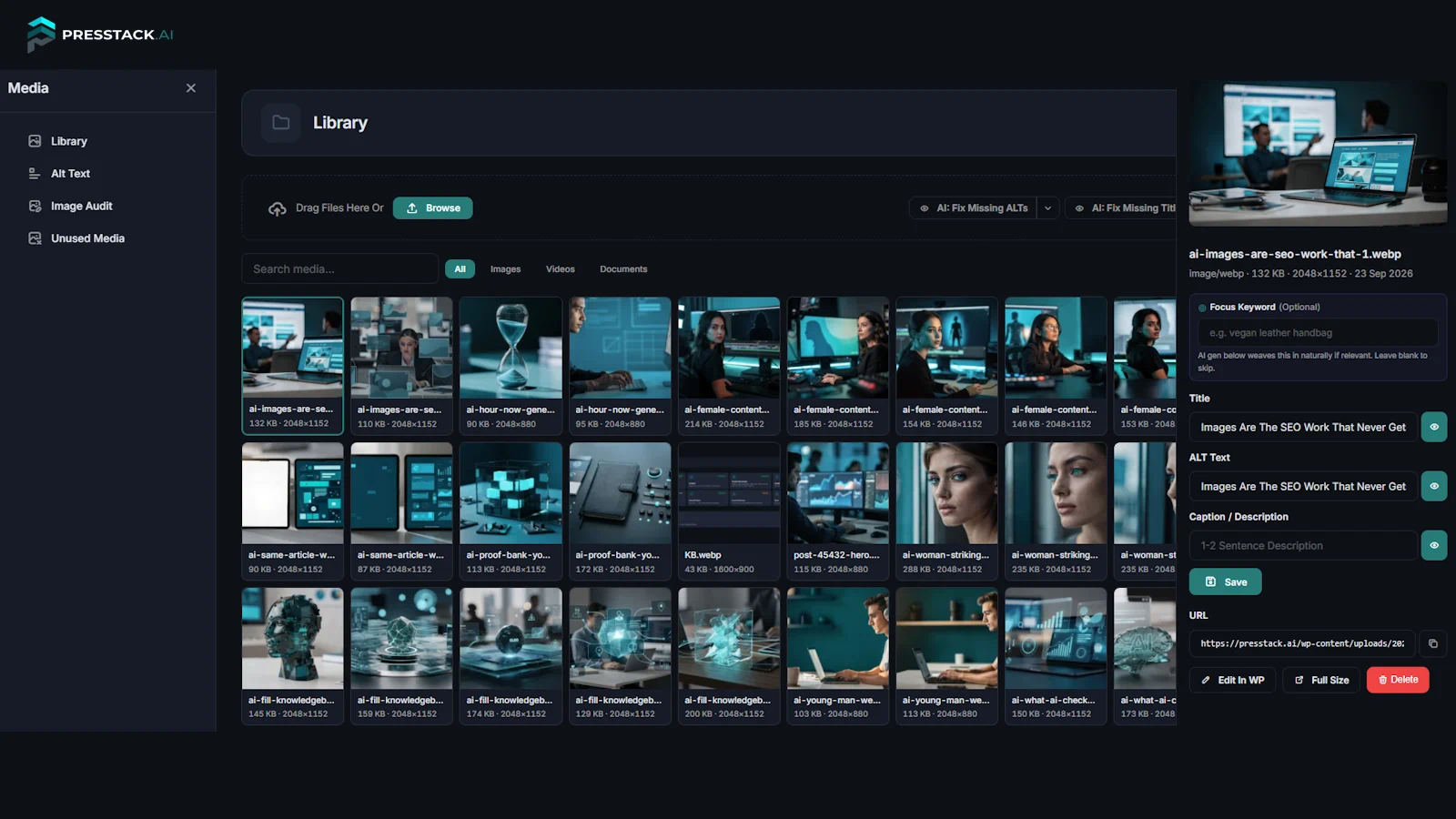
Task: Edit the ALT Text field
Action: (x=1303, y=486)
